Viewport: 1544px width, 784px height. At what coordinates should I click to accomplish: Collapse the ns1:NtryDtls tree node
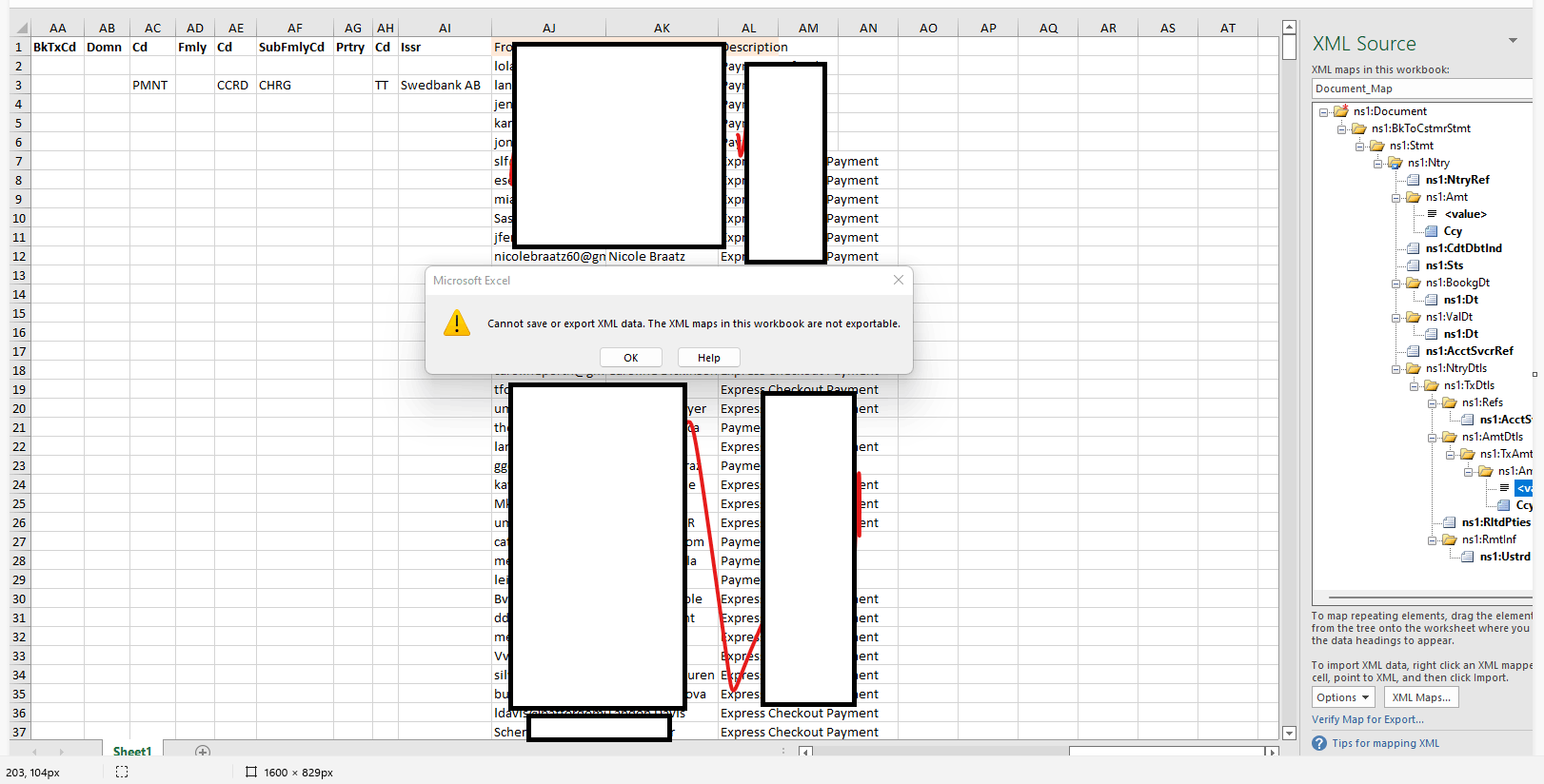pyautogui.click(x=1396, y=369)
